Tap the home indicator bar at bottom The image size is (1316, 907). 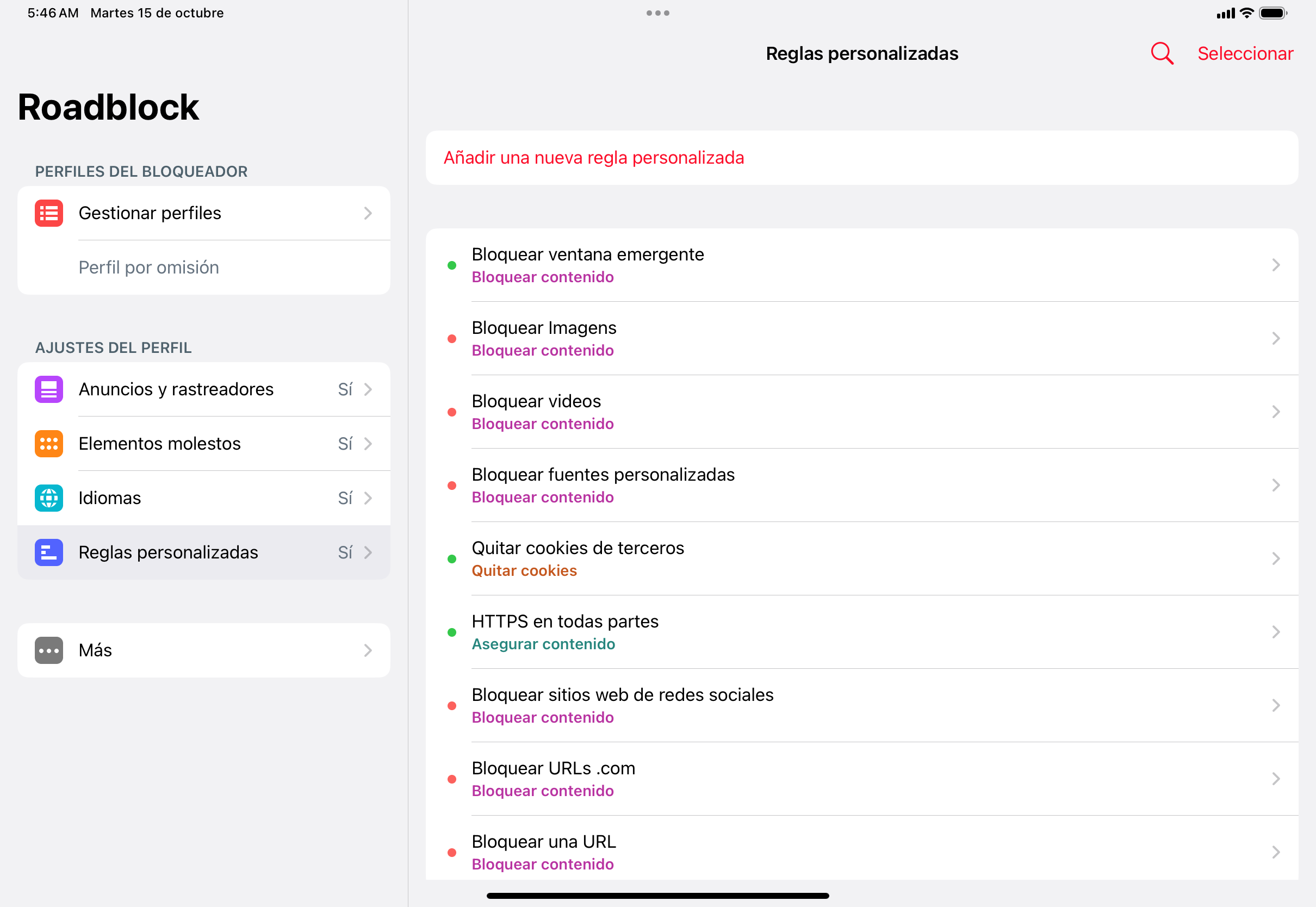(658, 896)
